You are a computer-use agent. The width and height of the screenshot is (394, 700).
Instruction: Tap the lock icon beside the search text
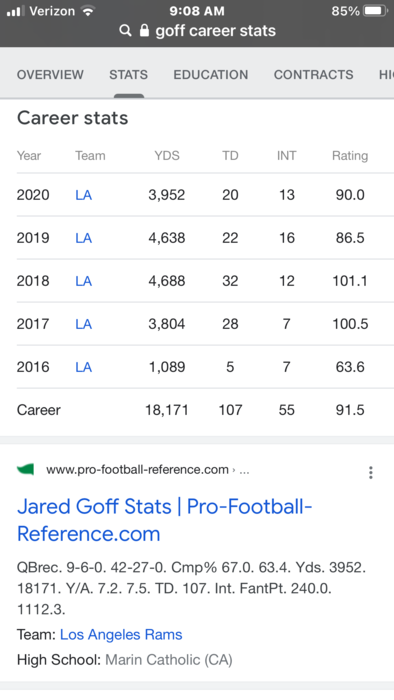(x=144, y=30)
